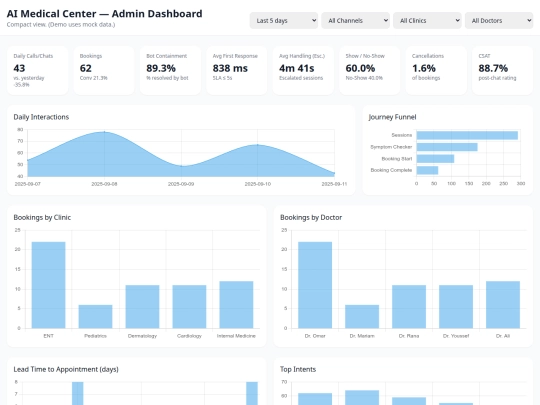The height and width of the screenshot is (405, 540).
Task: Expand the All Channels filter dropdown
Action: 355,21
